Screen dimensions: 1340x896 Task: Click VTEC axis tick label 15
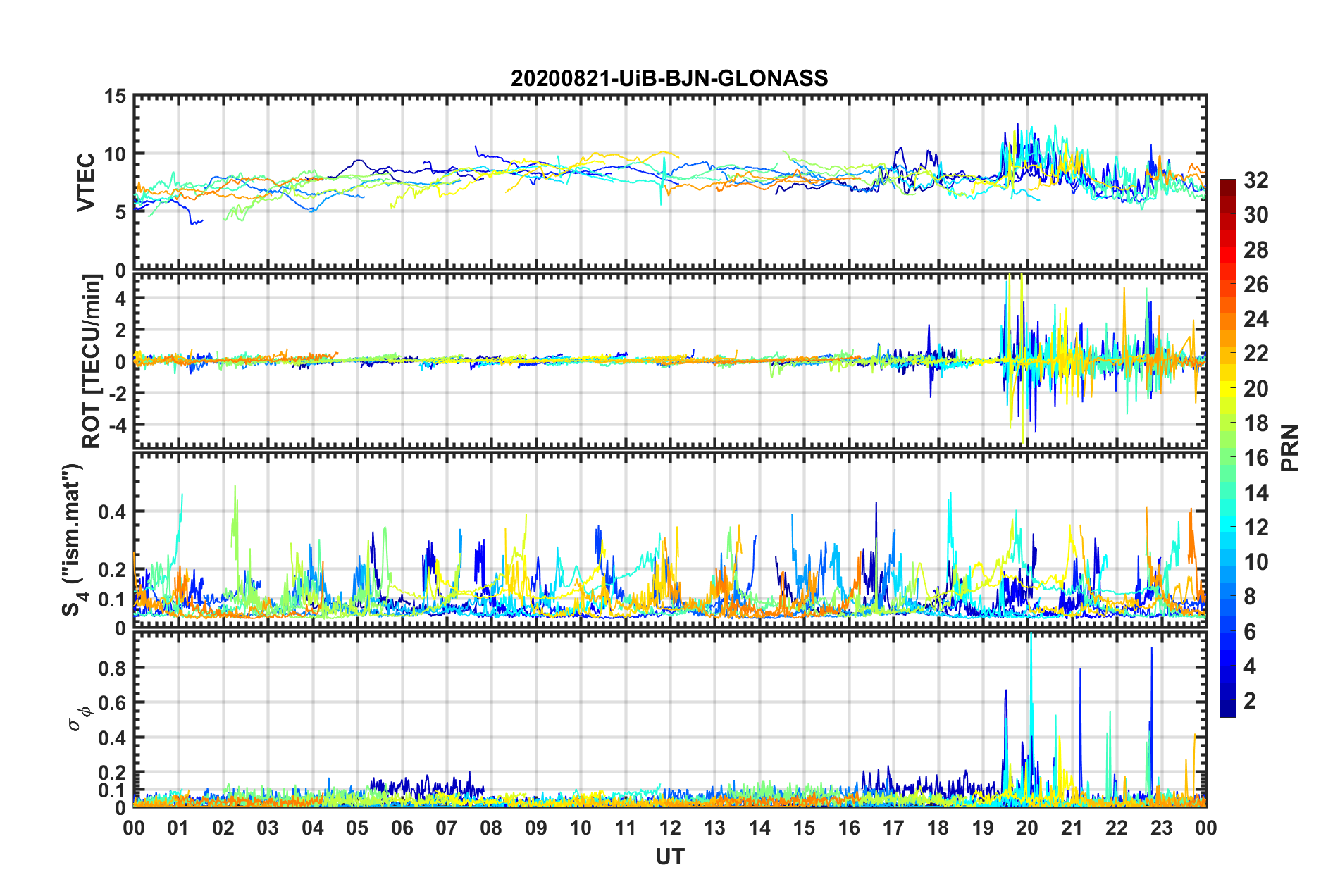(x=115, y=96)
